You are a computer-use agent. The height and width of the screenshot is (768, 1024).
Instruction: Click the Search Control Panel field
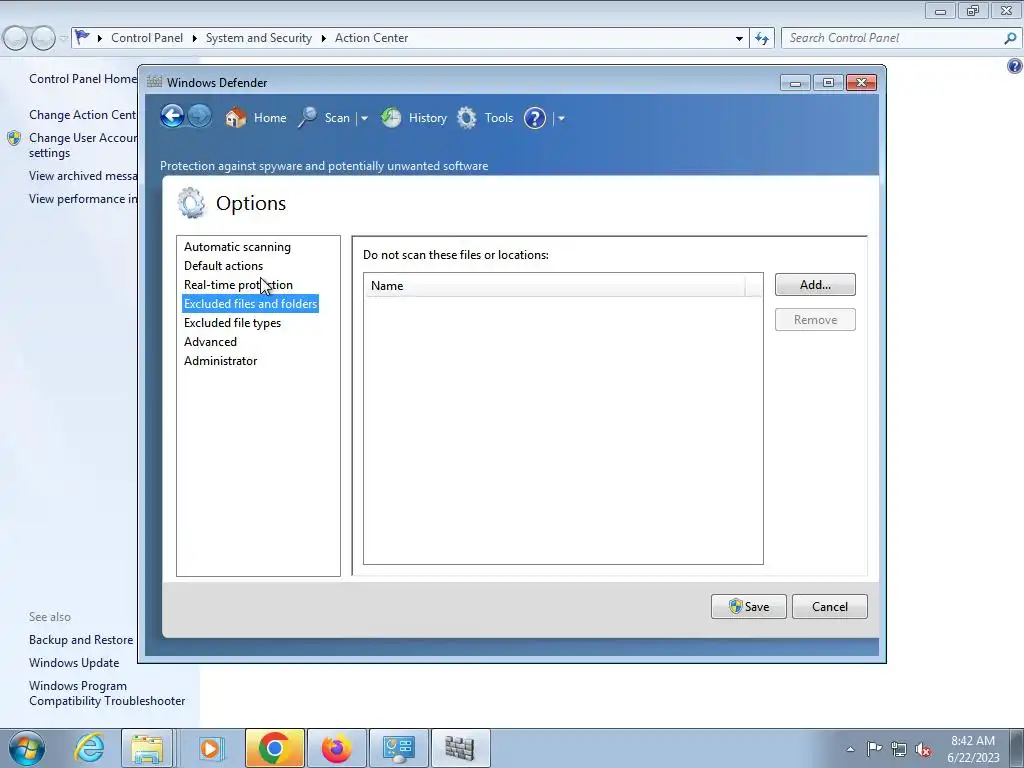click(x=893, y=38)
